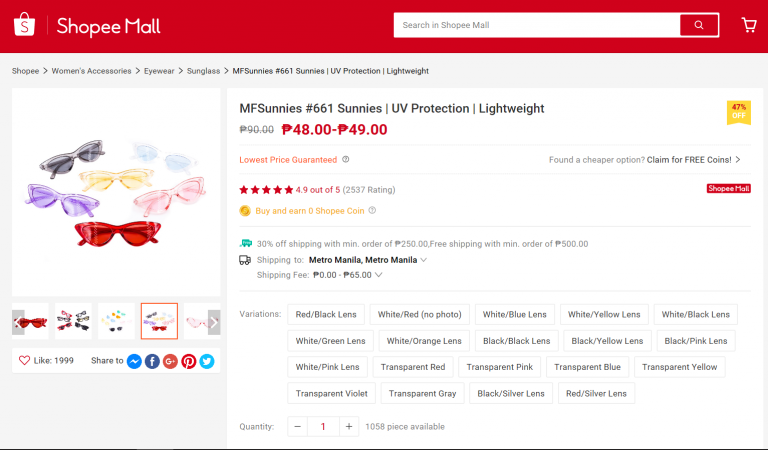The width and height of the screenshot is (768, 450).
Task: Choose Black/Silver Lens option
Action: (511, 393)
